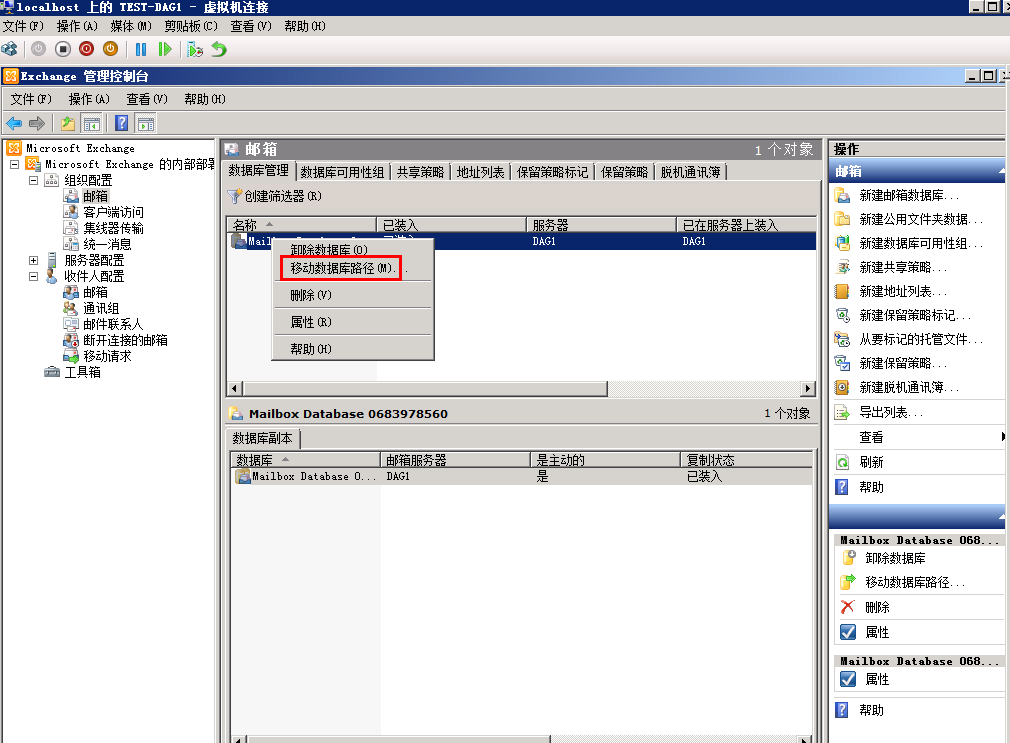Select Mailbox Database 0... row in 数据库副本
This screenshot has height=743, width=1010.
tap(521, 476)
